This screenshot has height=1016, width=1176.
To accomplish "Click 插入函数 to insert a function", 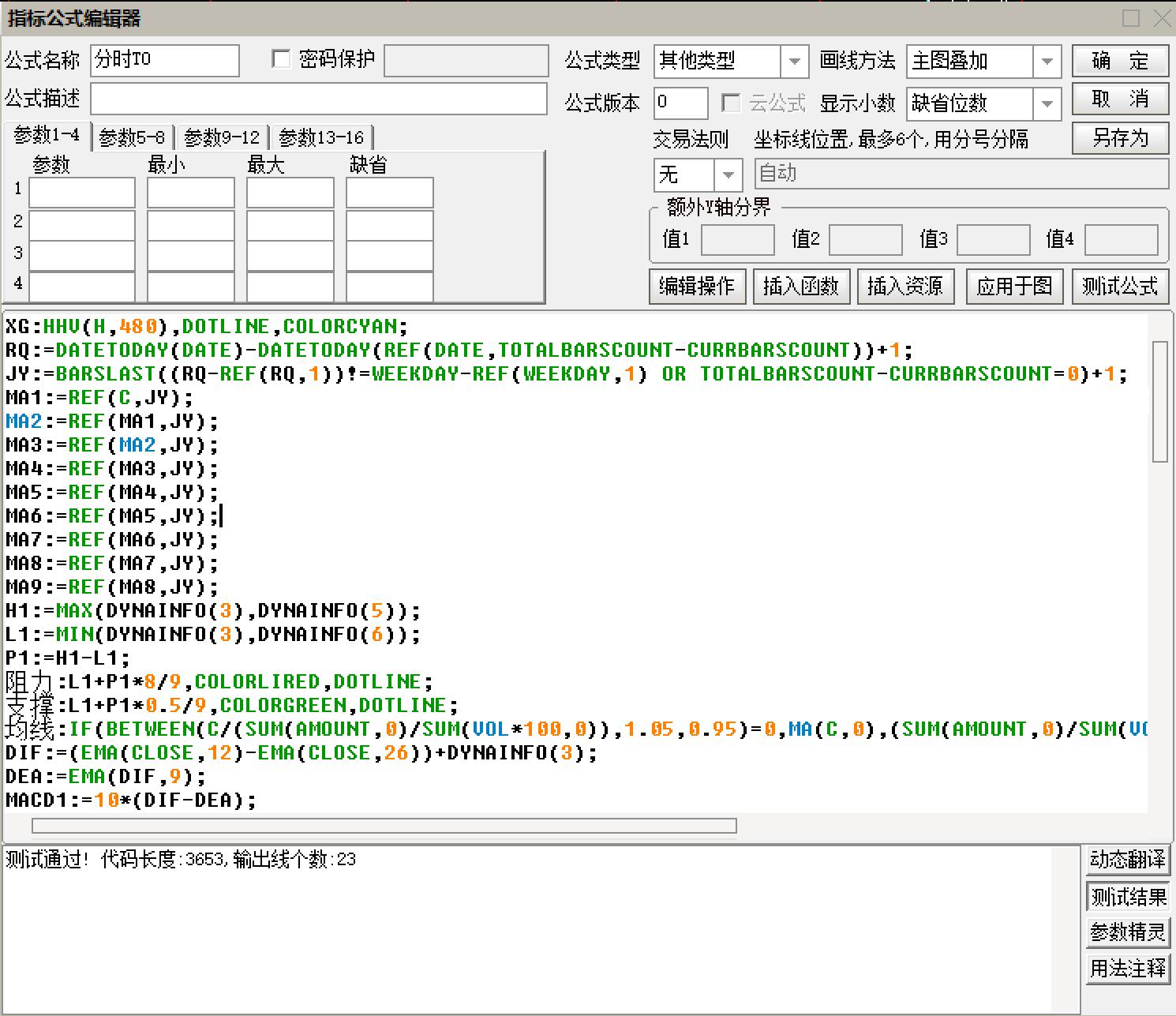I will click(x=801, y=287).
